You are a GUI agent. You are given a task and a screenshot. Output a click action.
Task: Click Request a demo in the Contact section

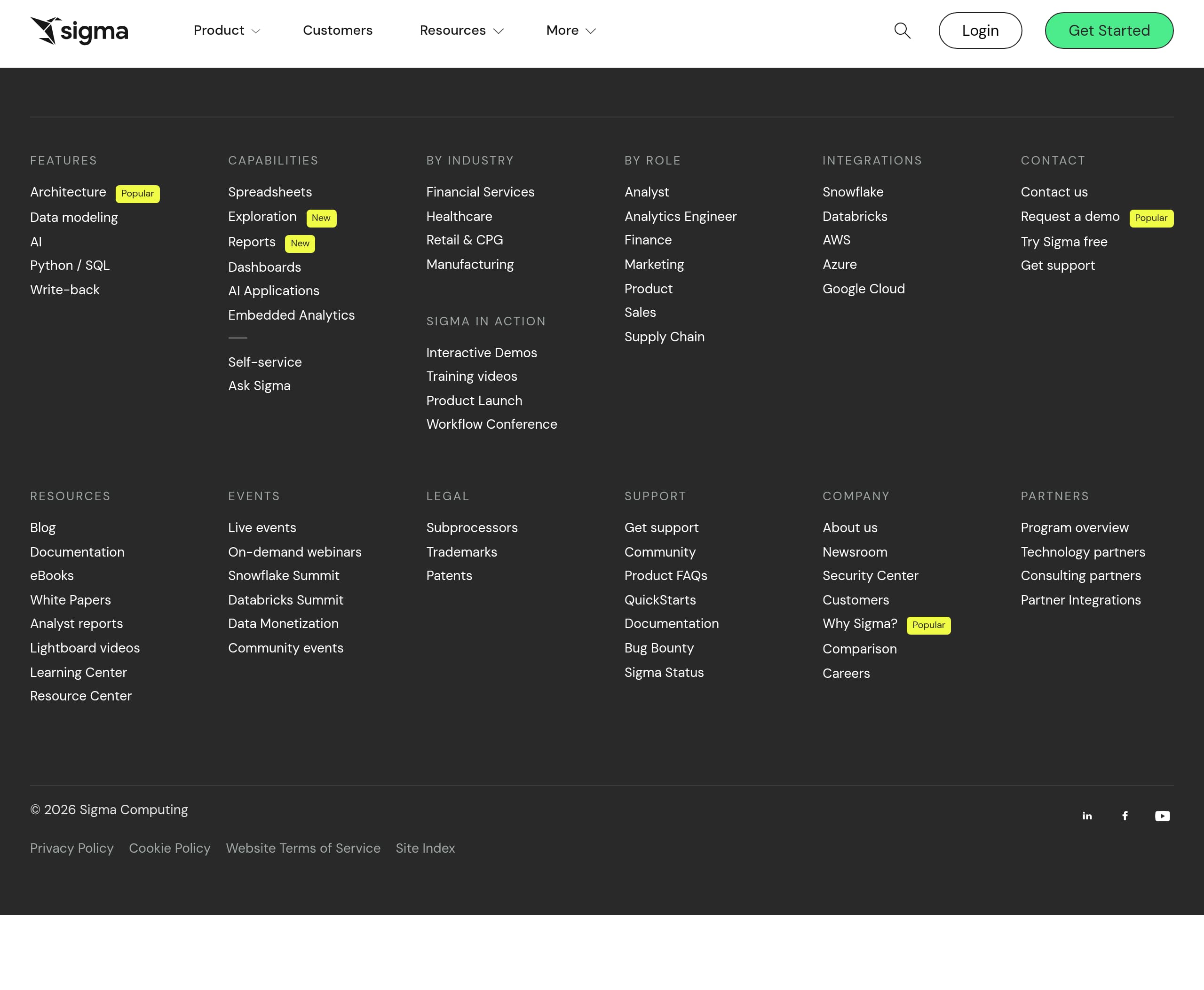[x=1070, y=217]
